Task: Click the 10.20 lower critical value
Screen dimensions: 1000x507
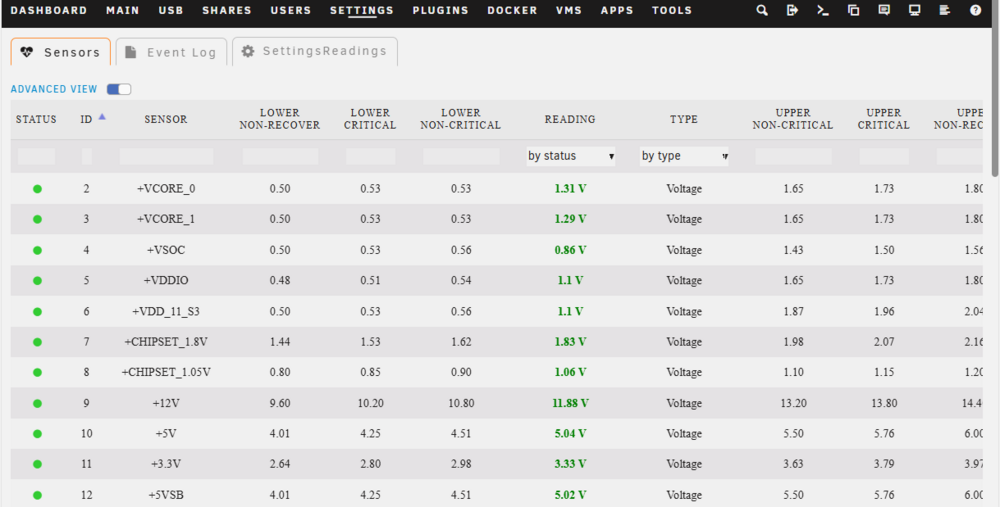Action: (370, 403)
